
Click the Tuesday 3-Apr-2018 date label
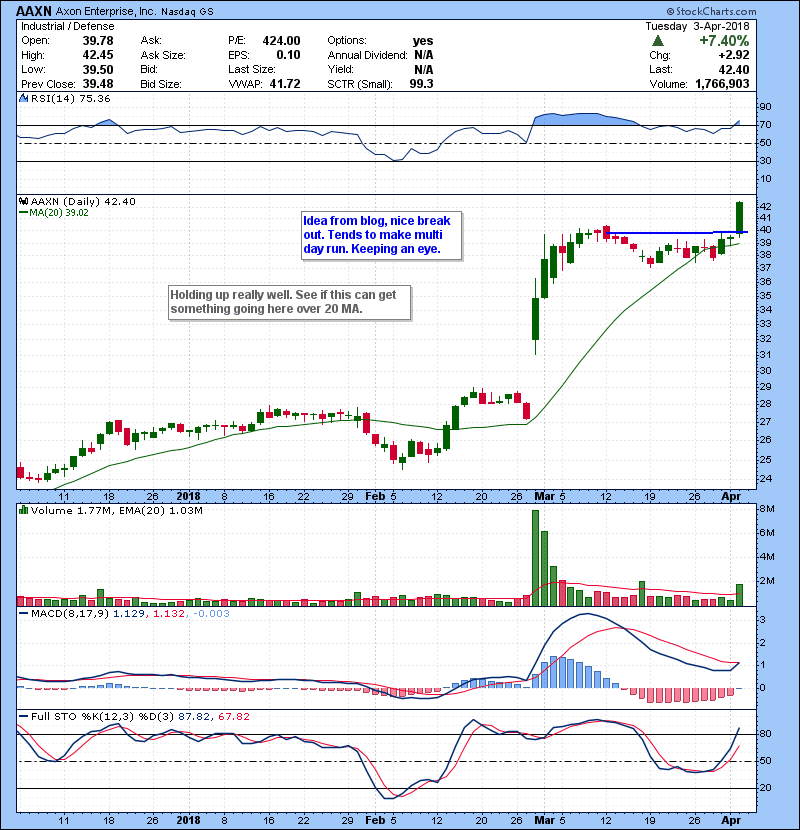[x=697, y=26]
